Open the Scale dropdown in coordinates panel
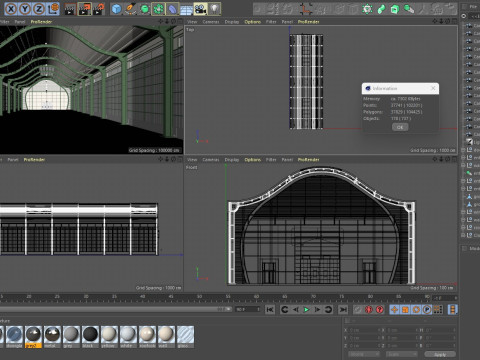This screenshot has height=360, width=480. [x=401, y=354]
